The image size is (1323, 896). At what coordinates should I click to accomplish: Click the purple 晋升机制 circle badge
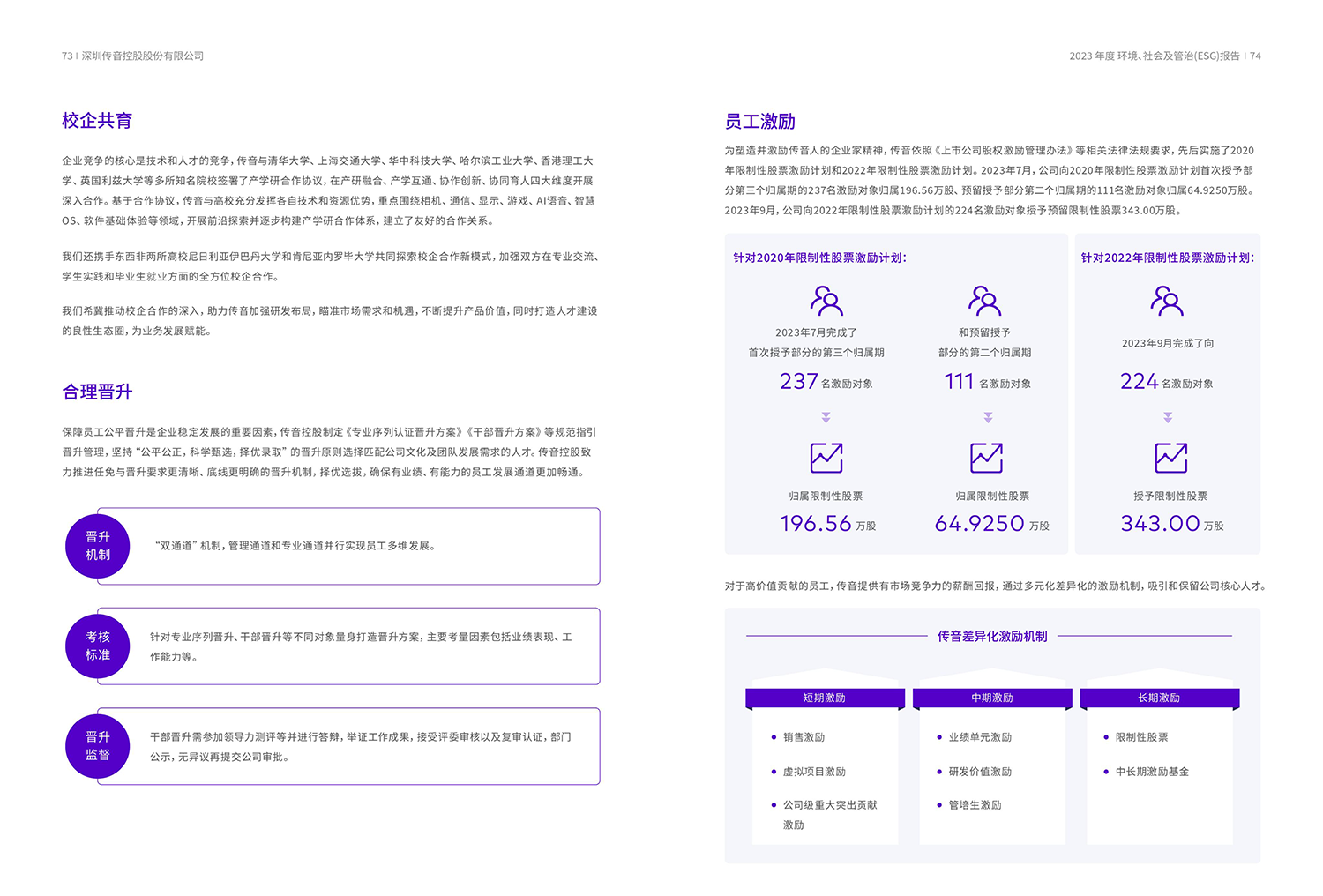[x=98, y=546]
